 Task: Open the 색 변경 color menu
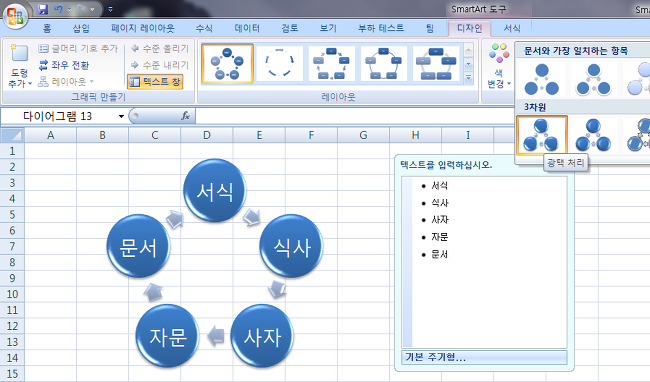499,66
